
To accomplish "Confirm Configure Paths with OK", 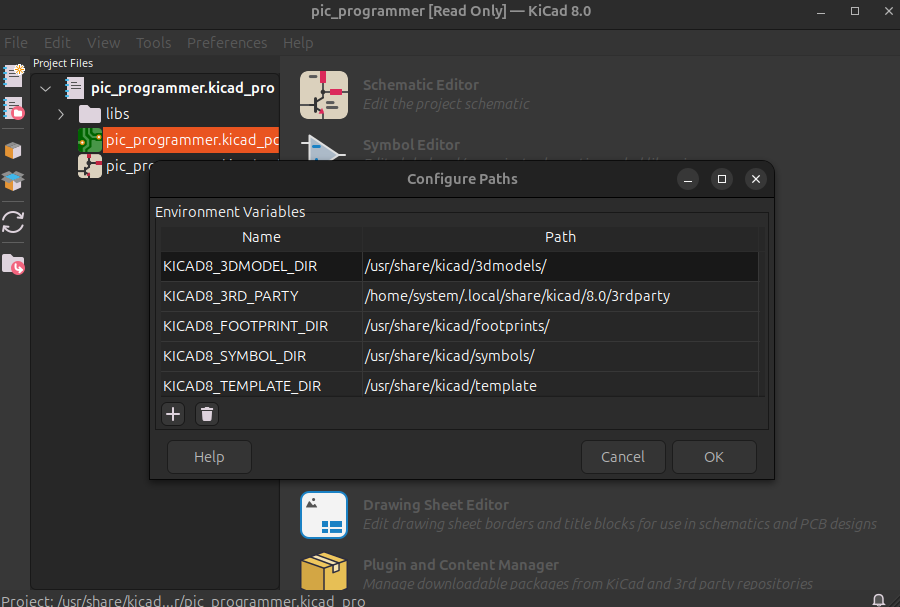I will click(x=714, y=457).
